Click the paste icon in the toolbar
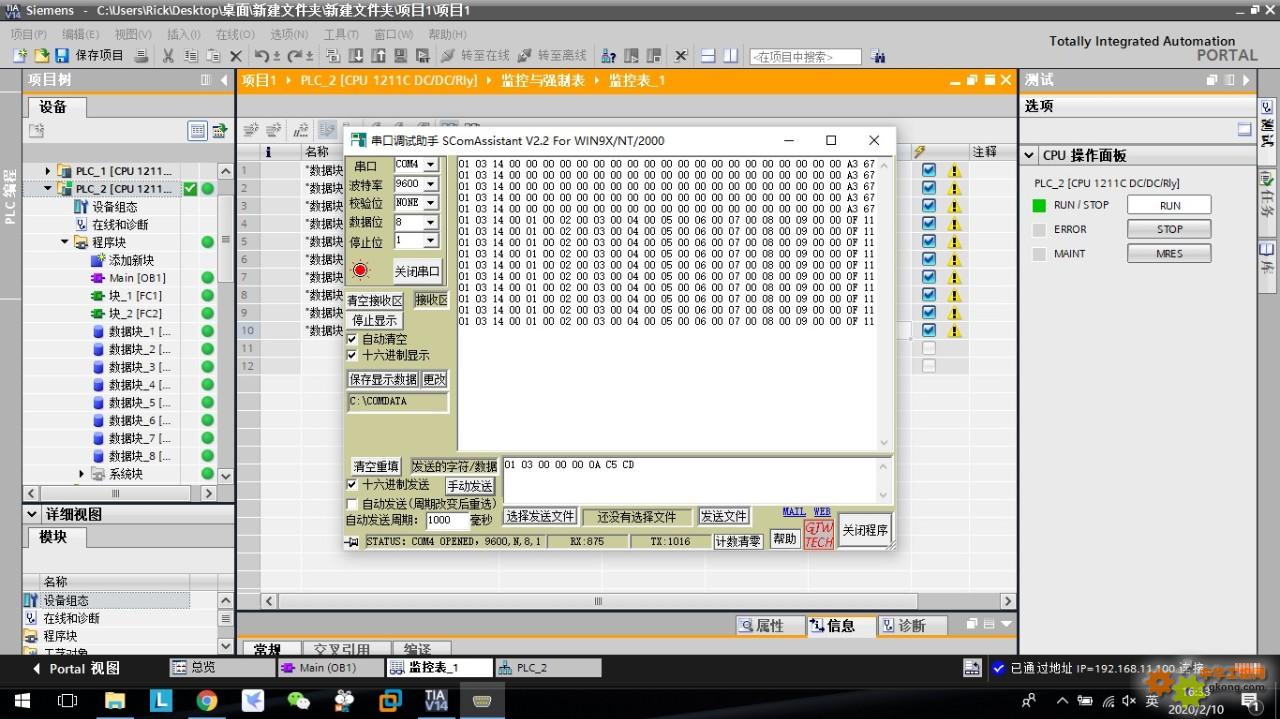1280x719 pixels. (x=214, y=56)
